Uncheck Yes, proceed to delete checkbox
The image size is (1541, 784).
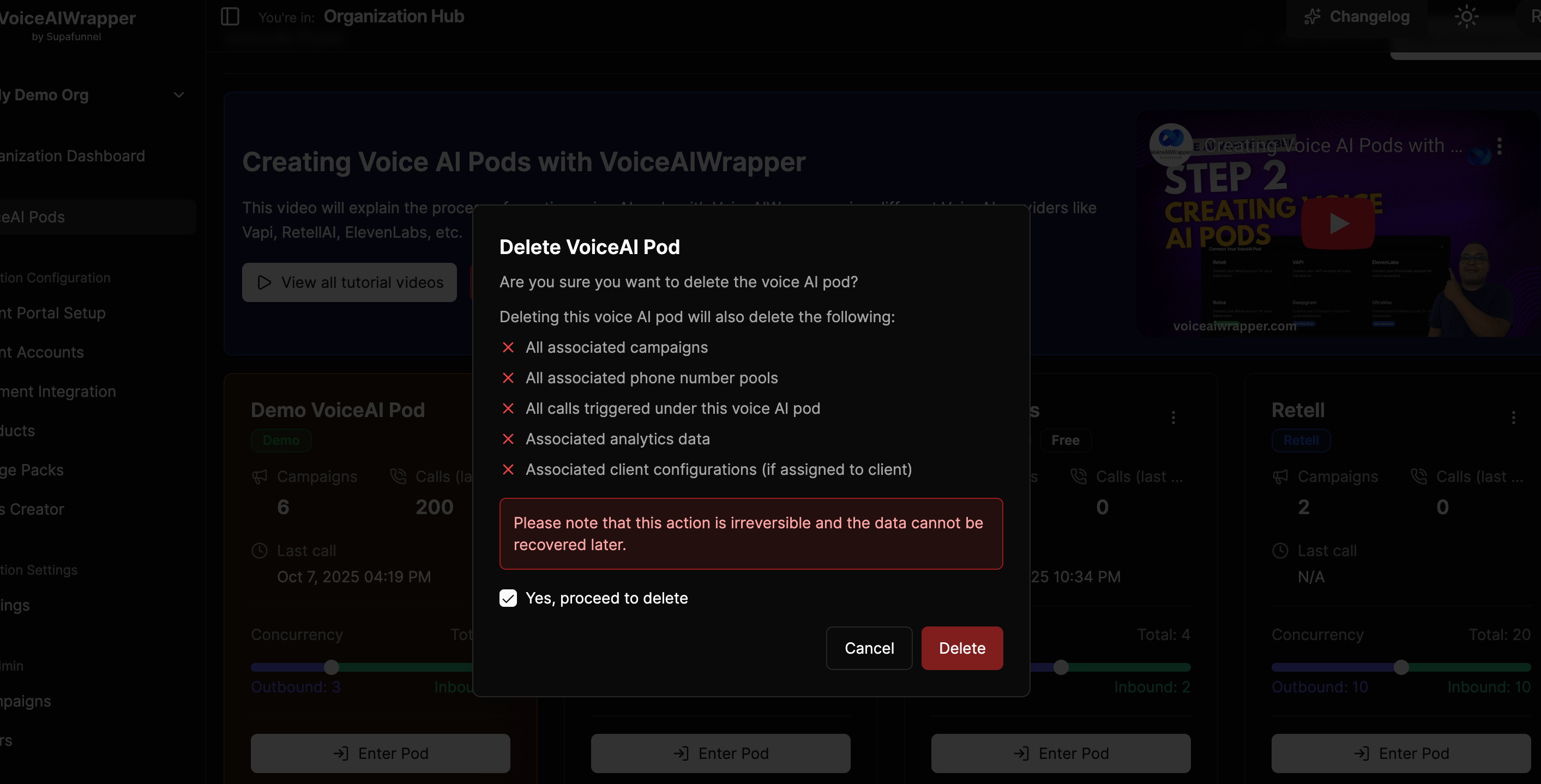pos(508,598)
